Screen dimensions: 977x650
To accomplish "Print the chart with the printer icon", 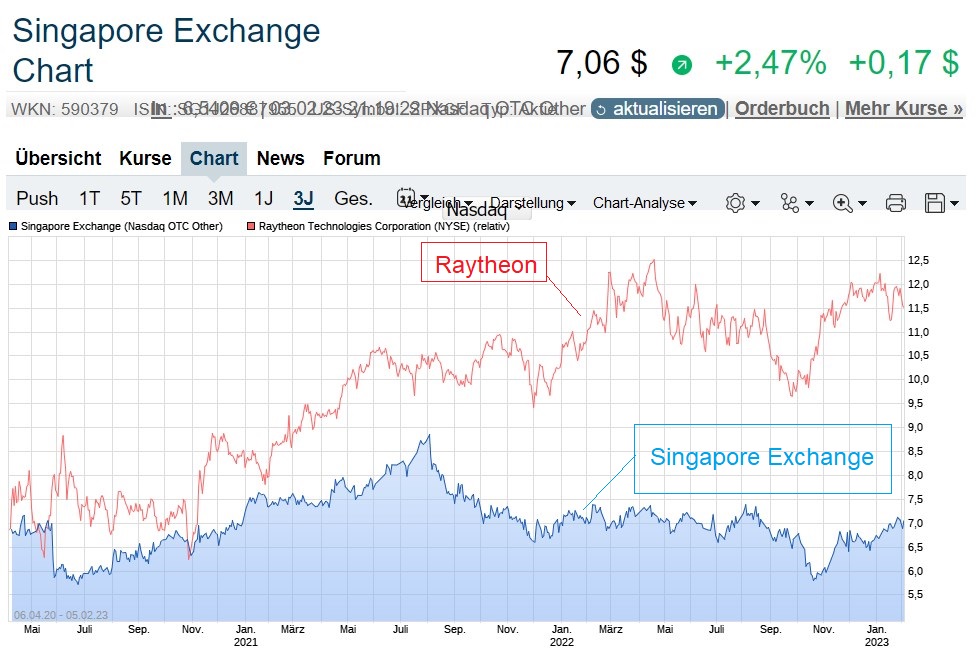I will coord(895,203).
